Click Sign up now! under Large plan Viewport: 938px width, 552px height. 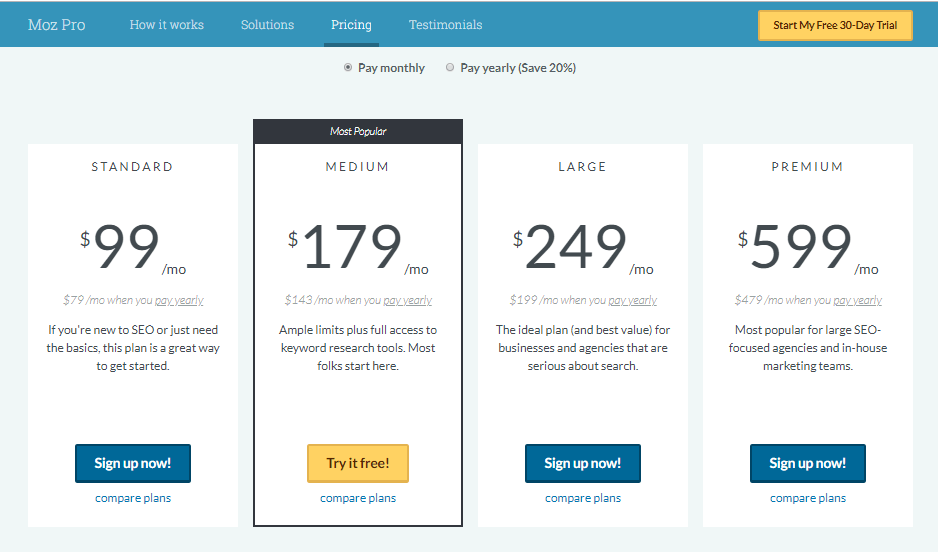point(583,463)
